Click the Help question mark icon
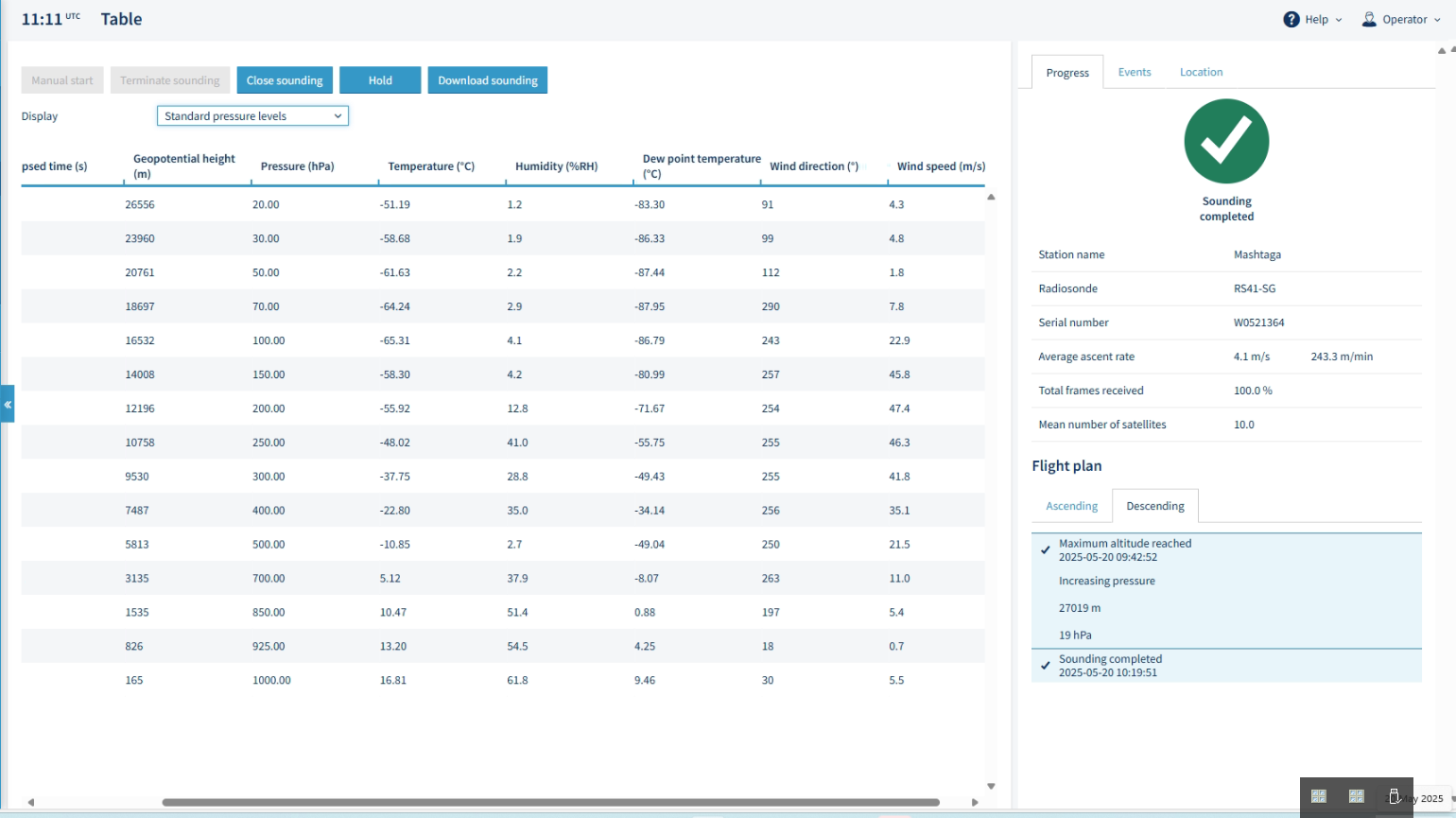1456x818 pixels. [x=1291, y=19]
